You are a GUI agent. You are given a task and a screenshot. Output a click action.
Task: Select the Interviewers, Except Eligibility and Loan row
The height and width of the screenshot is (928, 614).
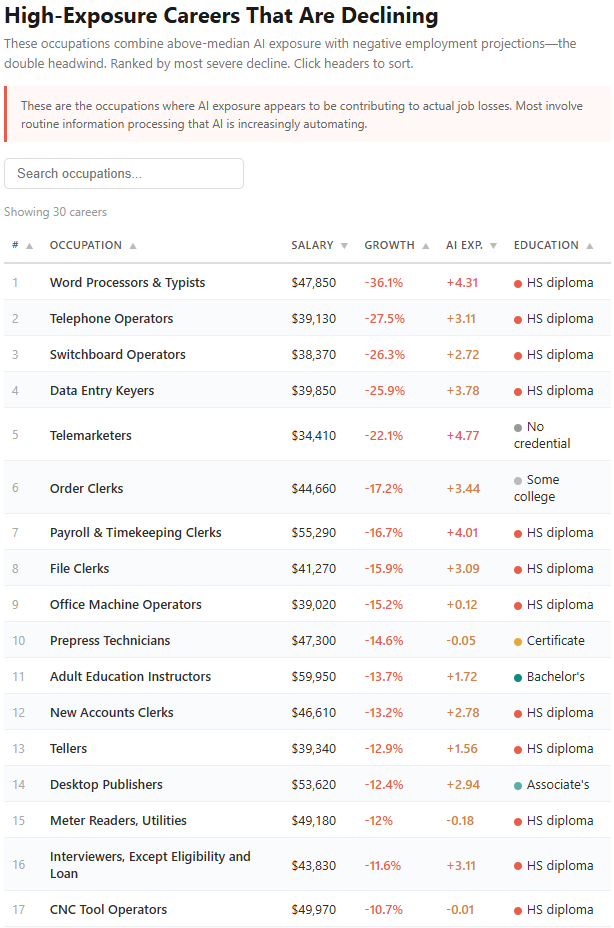307,865
